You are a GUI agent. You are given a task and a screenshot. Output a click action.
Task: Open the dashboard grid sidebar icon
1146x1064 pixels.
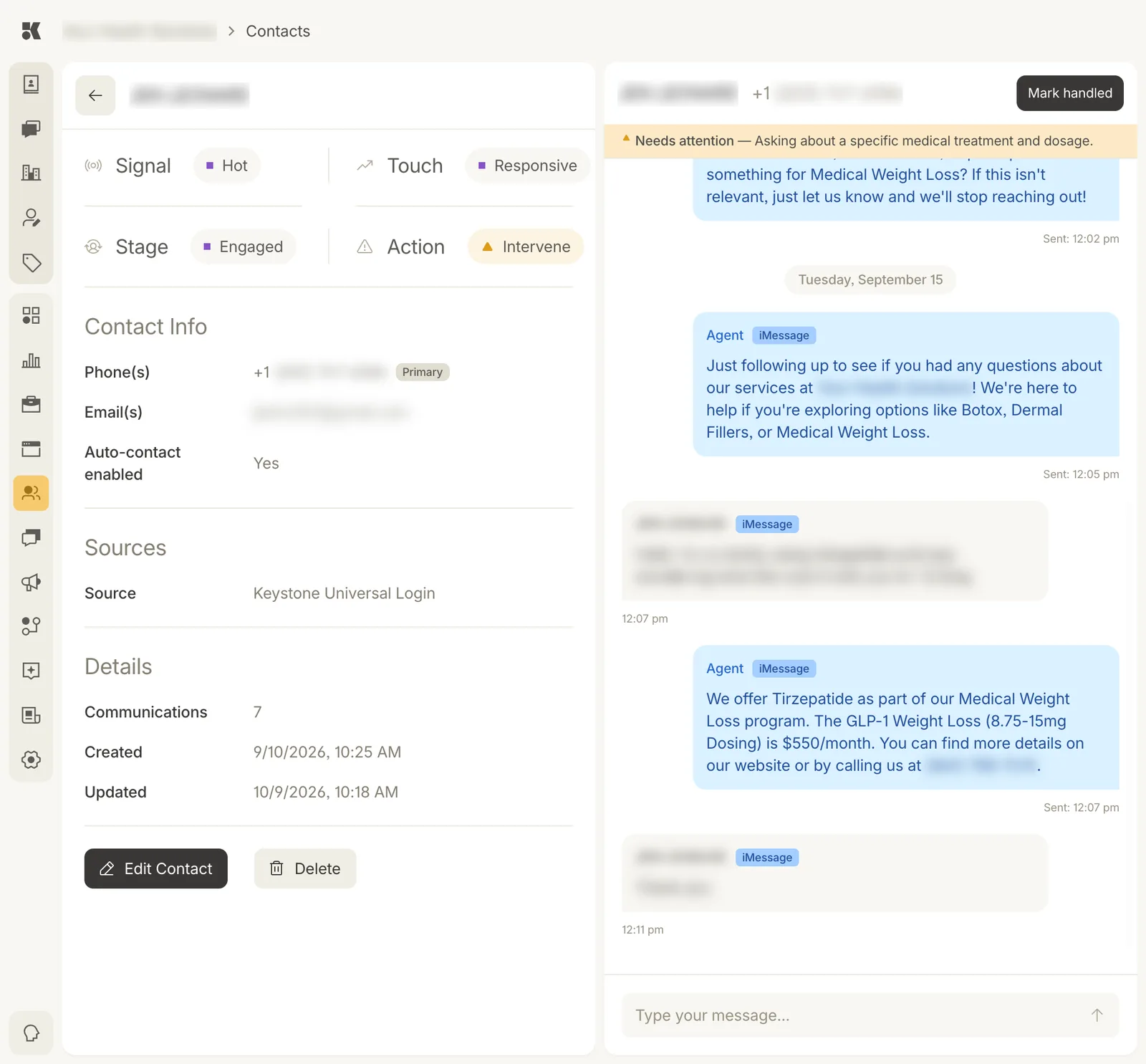pyautogui.click(x=31, y=315)
